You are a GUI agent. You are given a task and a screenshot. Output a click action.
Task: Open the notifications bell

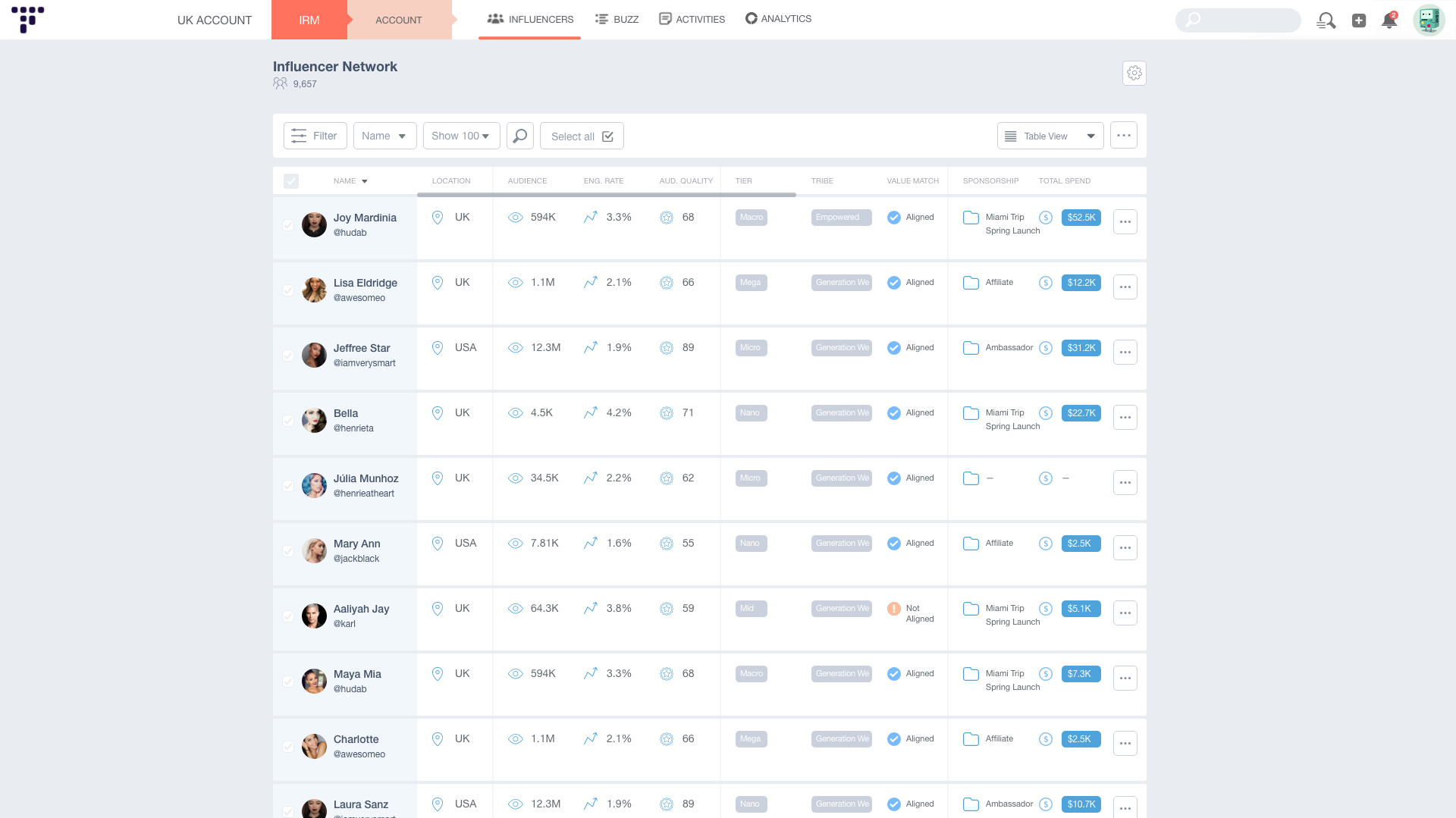click(x=1389, y=20)
